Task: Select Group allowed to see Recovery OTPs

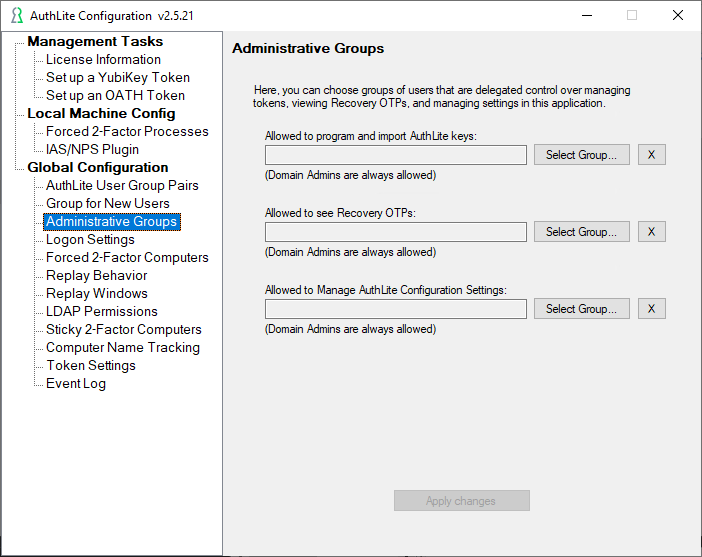Action: point(582,231)
